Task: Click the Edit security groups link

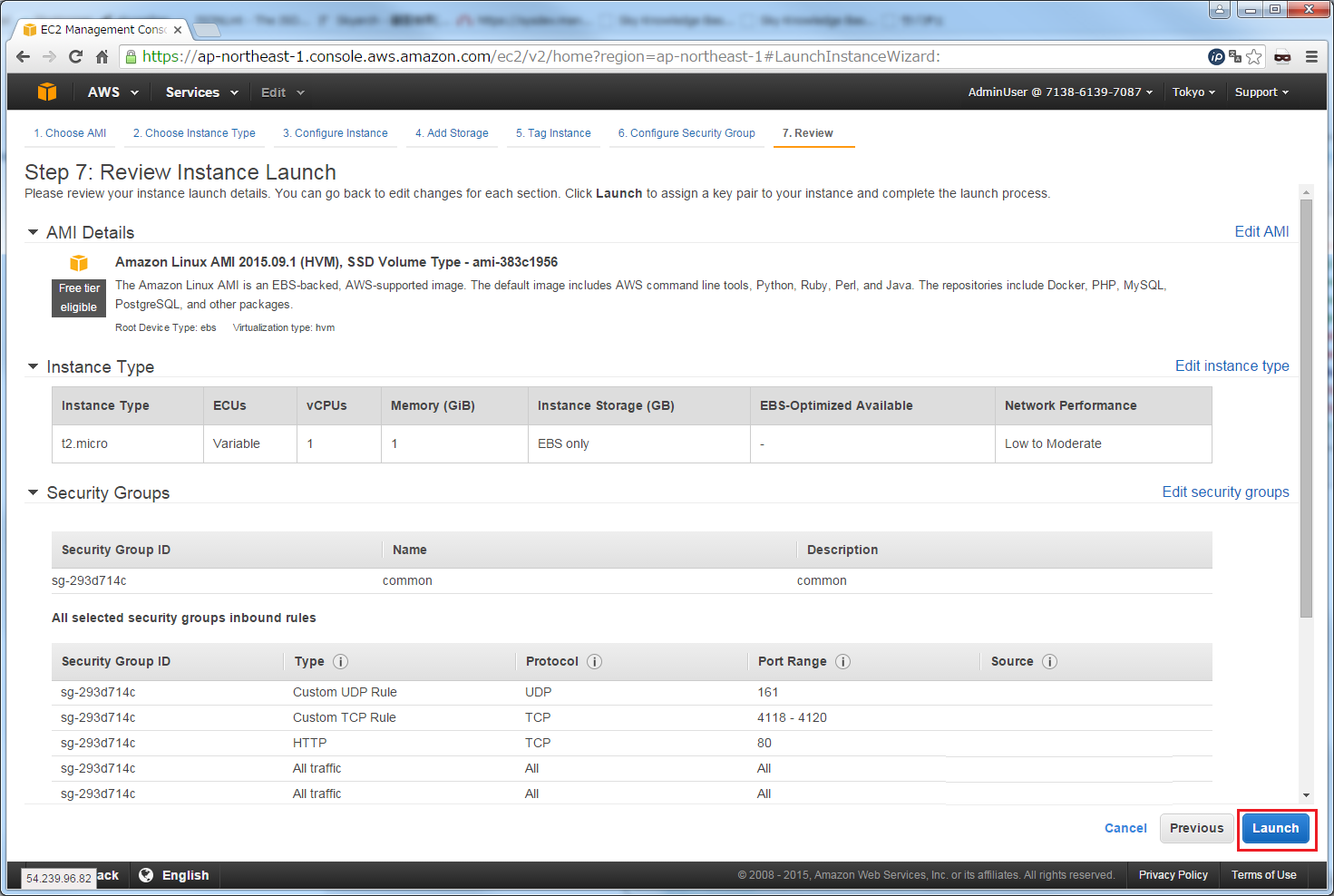Action: click(1225, 492)
